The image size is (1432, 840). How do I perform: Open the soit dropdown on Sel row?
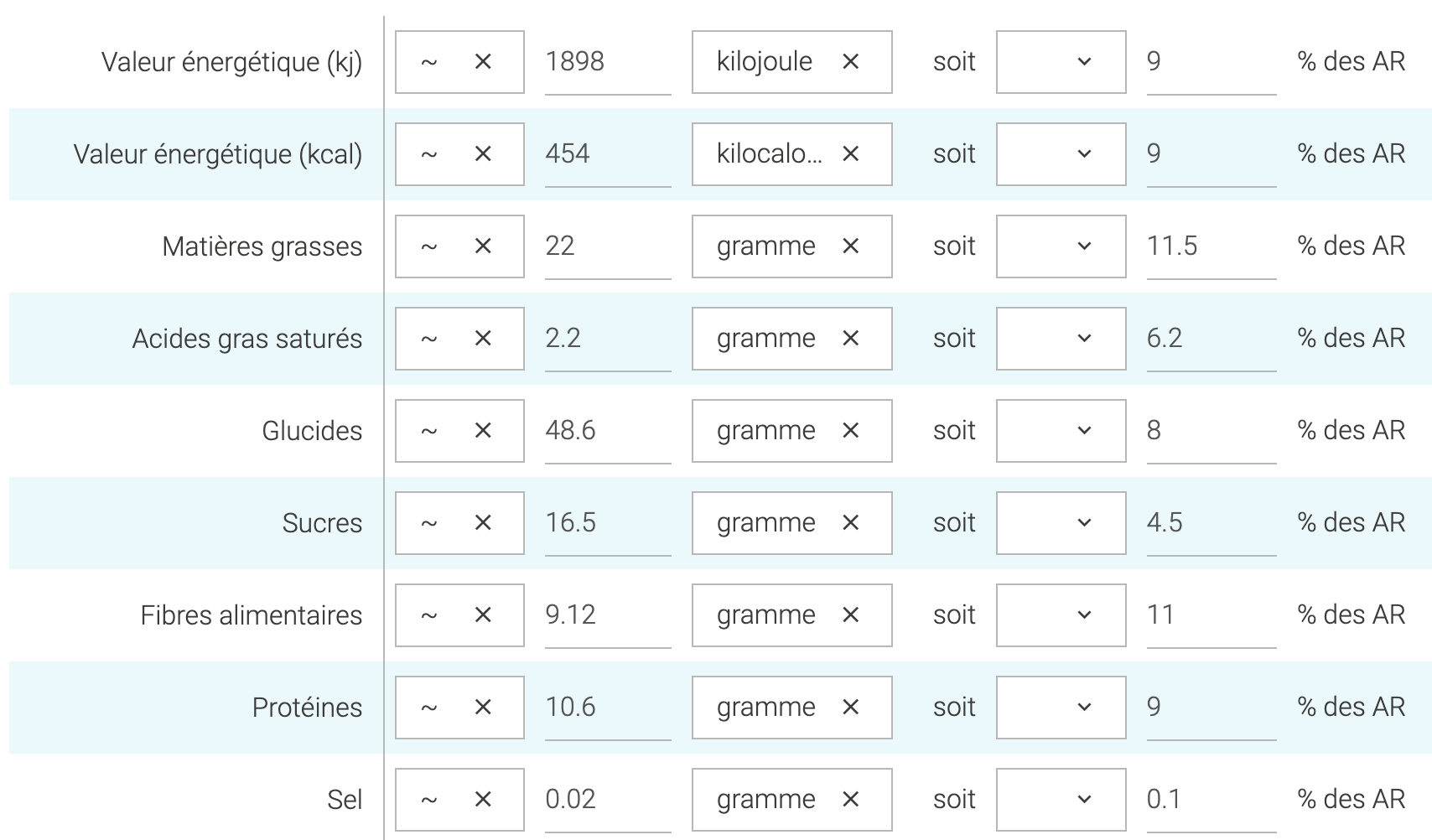coord(1061,800)
